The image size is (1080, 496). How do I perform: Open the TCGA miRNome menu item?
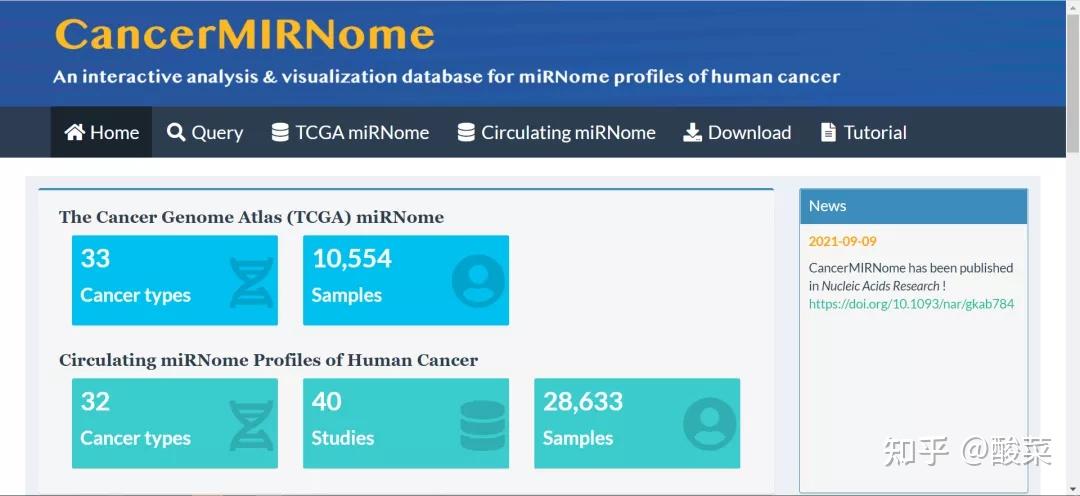(351, 132)
